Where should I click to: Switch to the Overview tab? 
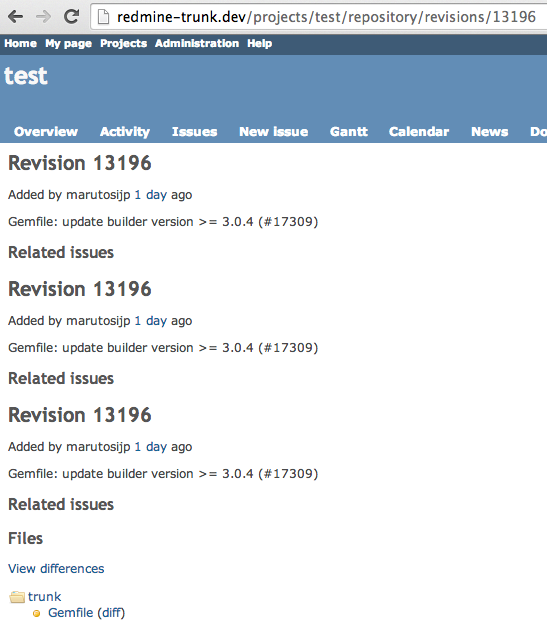point(46,131)
